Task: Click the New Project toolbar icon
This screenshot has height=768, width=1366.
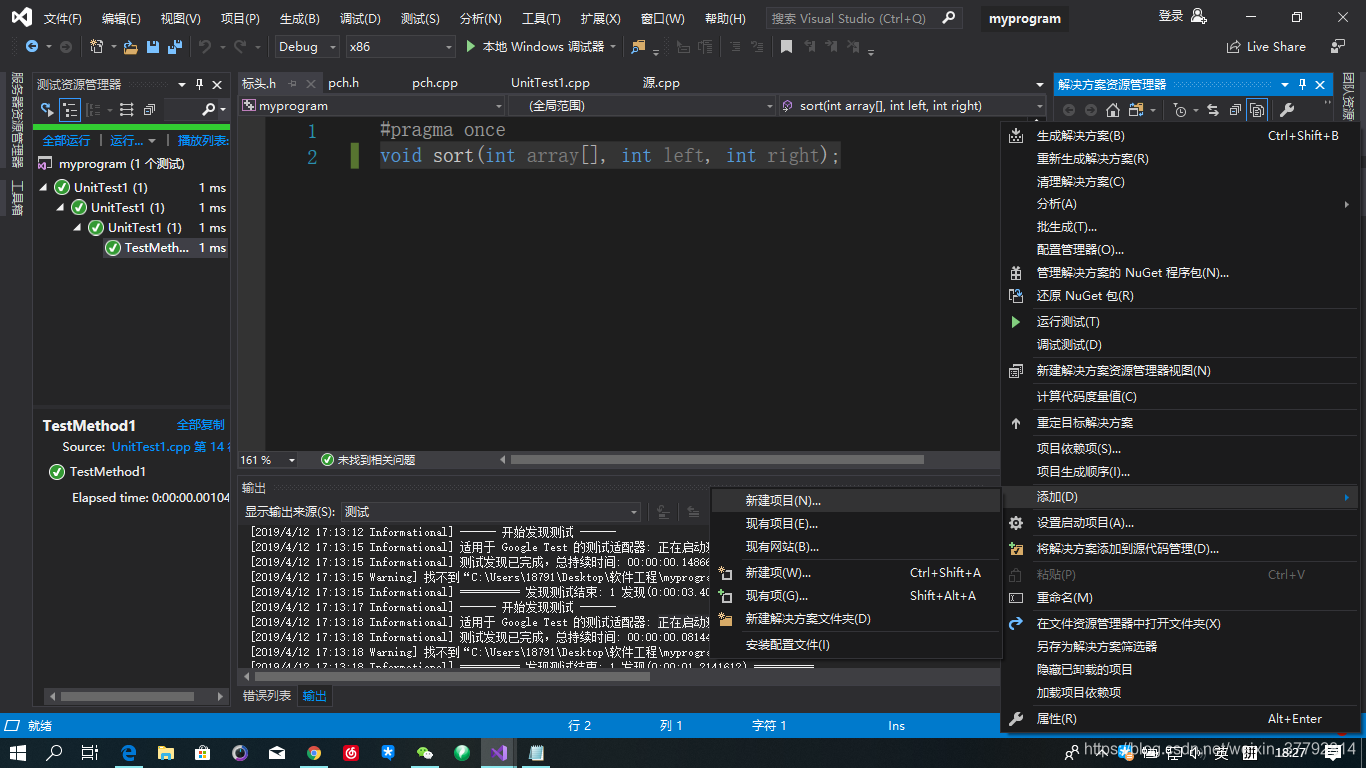Action: (97, 46)
